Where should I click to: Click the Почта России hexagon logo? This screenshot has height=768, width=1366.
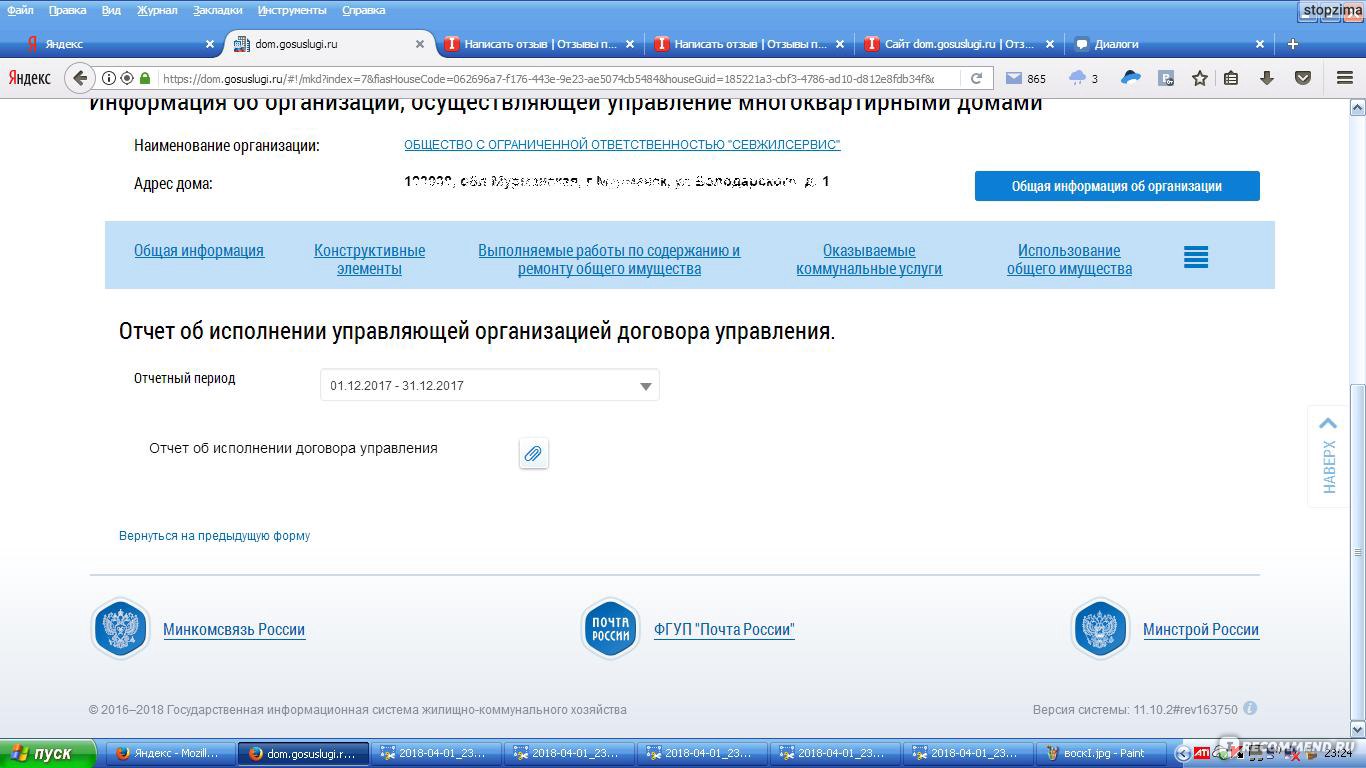coord(611,629)
